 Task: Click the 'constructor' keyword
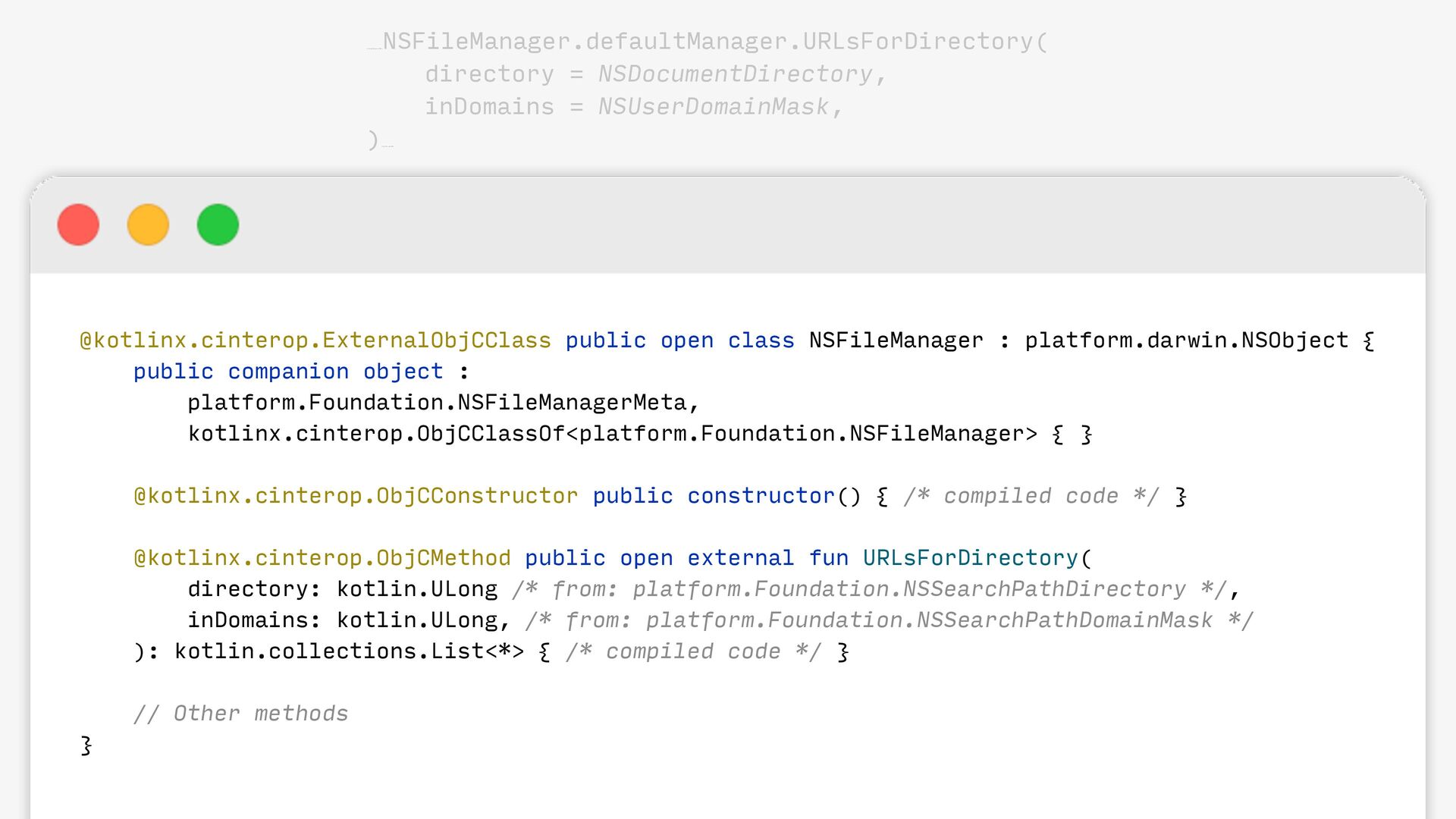click(761, 496)
